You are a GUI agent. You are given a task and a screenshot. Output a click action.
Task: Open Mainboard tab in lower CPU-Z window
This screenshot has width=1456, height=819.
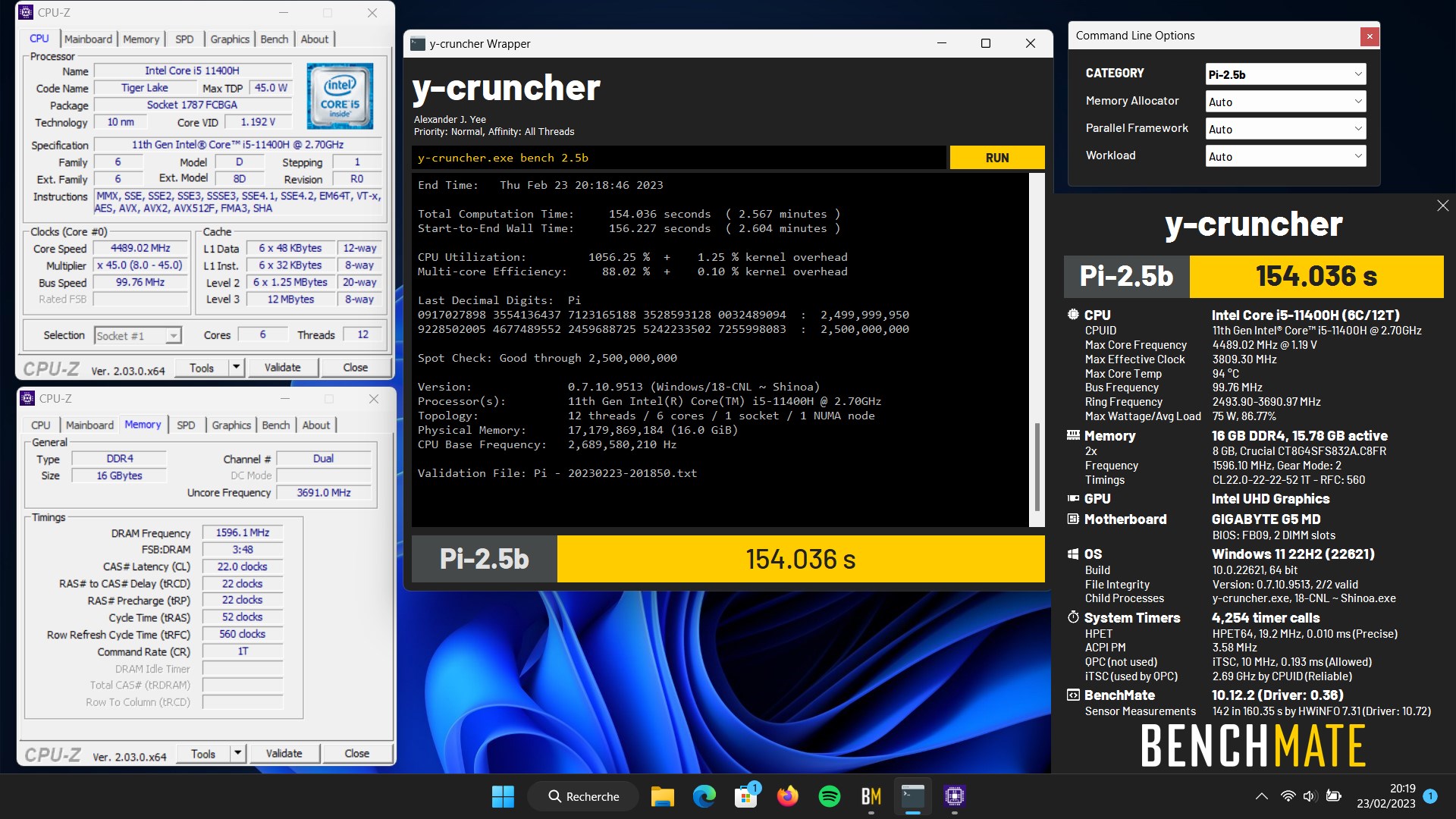point(89,425)
